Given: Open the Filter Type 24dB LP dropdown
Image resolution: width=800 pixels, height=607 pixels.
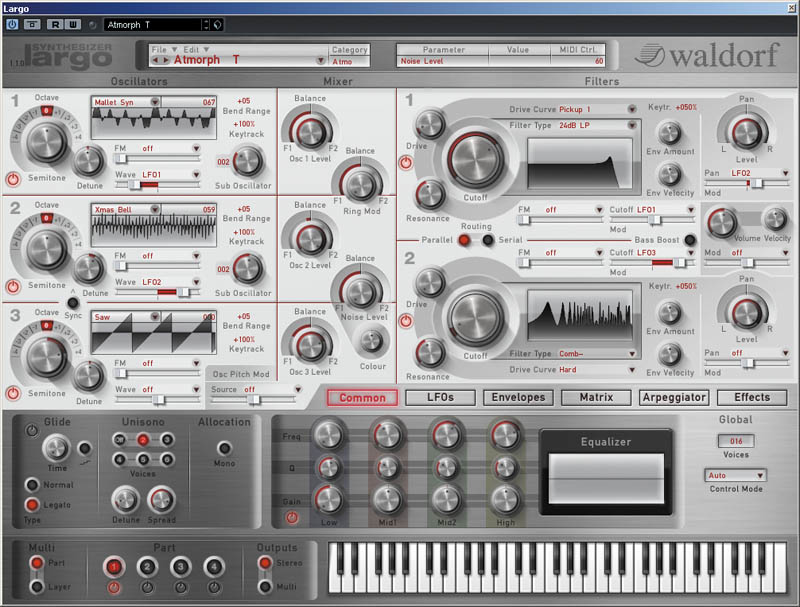Looking at the screenshot, I should pos(632,125).
